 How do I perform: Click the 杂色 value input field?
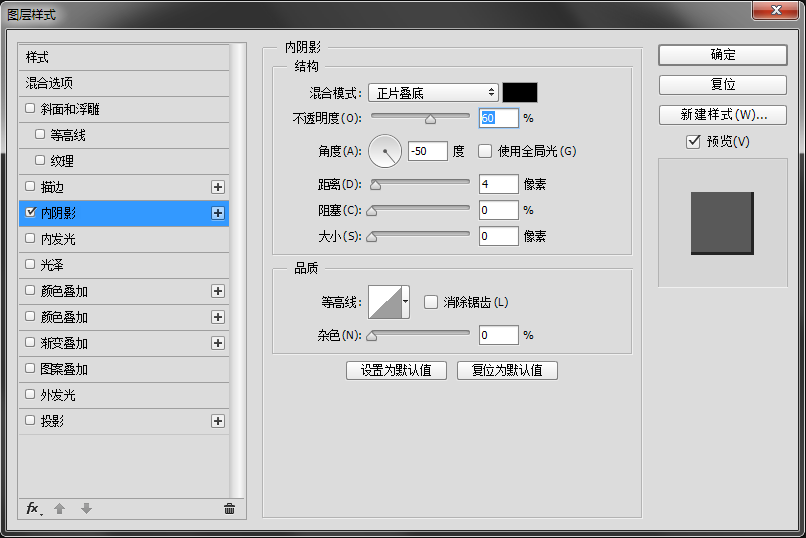[499, 335]
